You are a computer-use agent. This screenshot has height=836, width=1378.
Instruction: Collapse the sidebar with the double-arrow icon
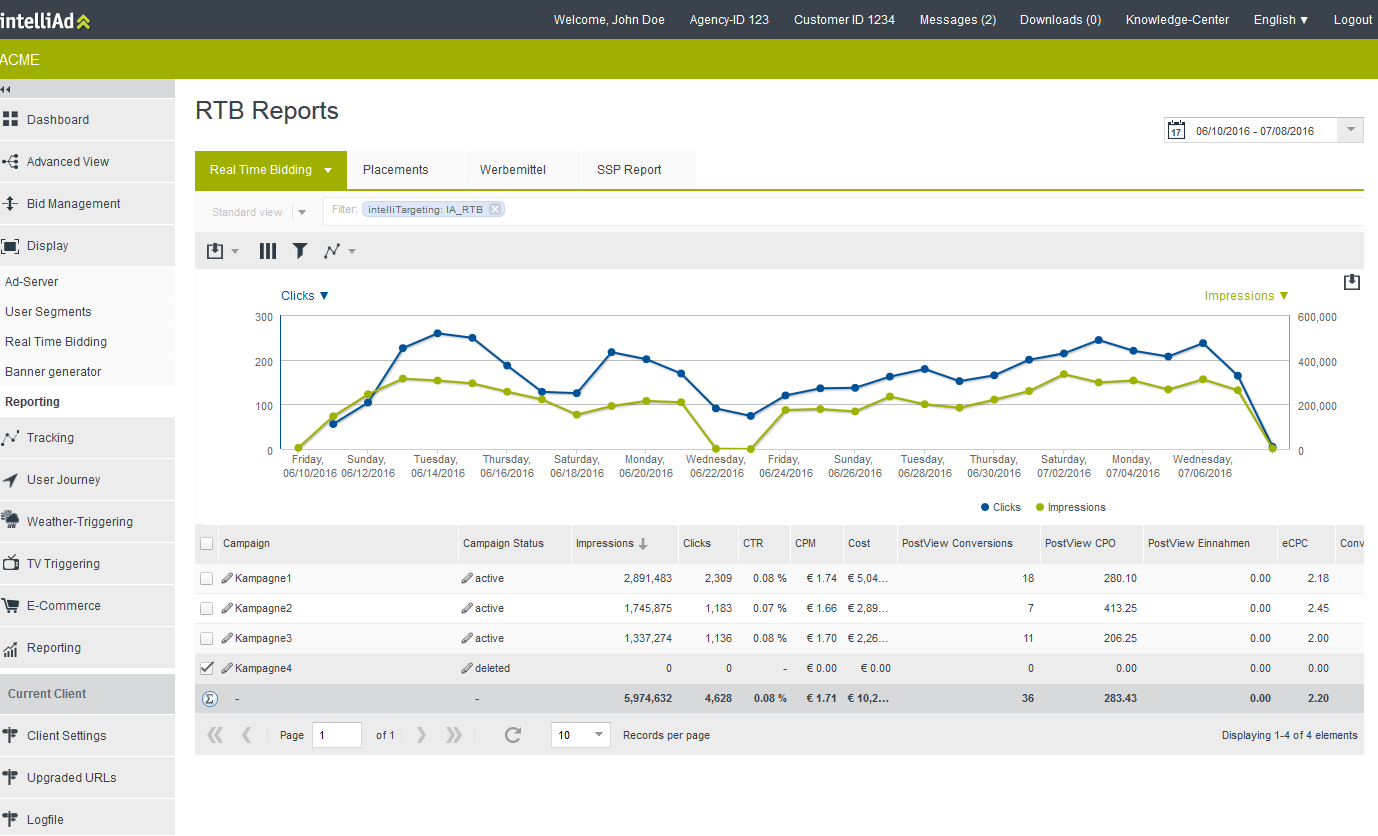[6, 89]
